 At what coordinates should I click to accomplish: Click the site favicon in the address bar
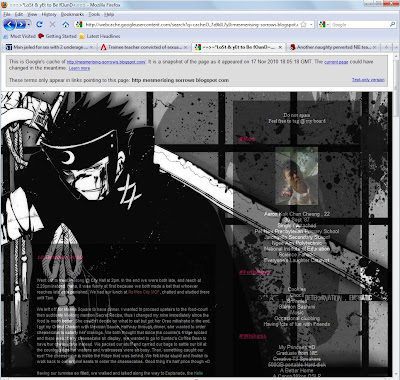click(79, 24)
